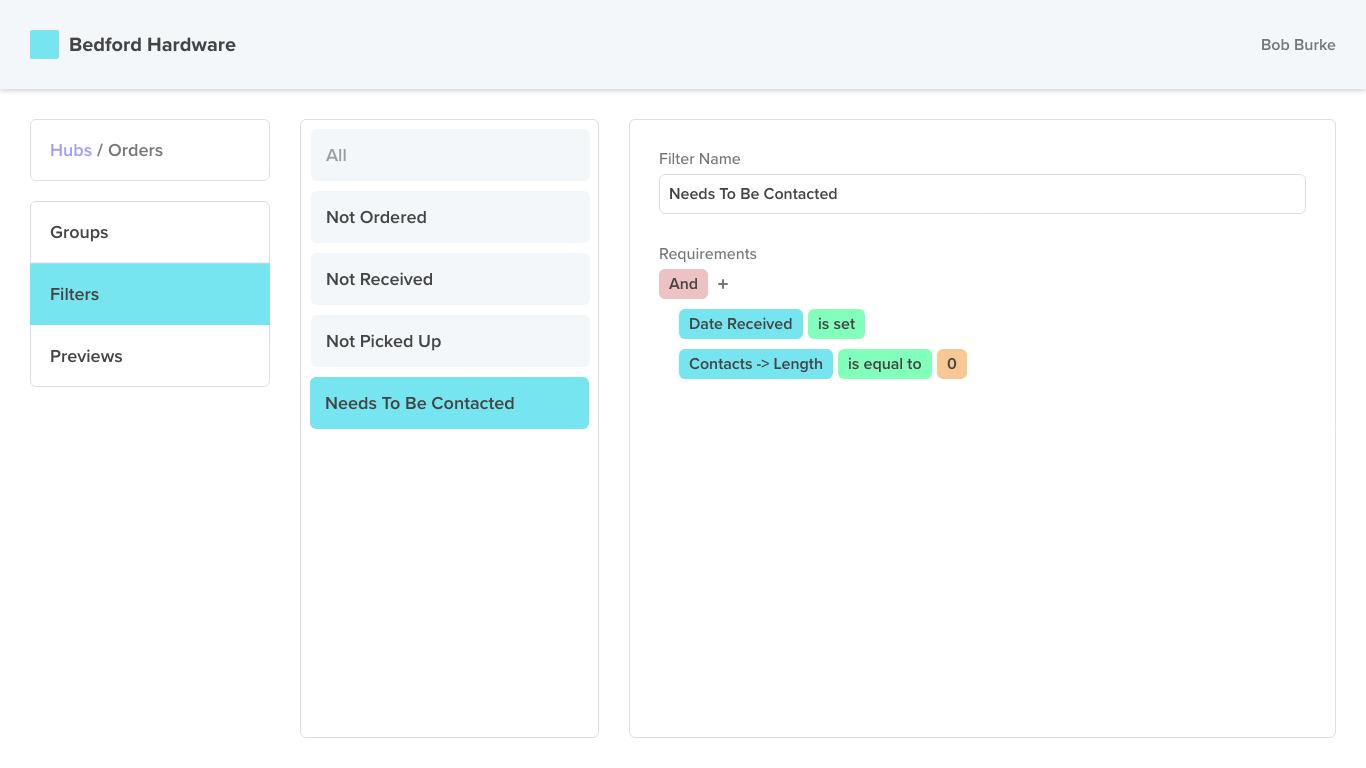
Task: Change the Date Received field tag
Action: [x=740, y=324]
